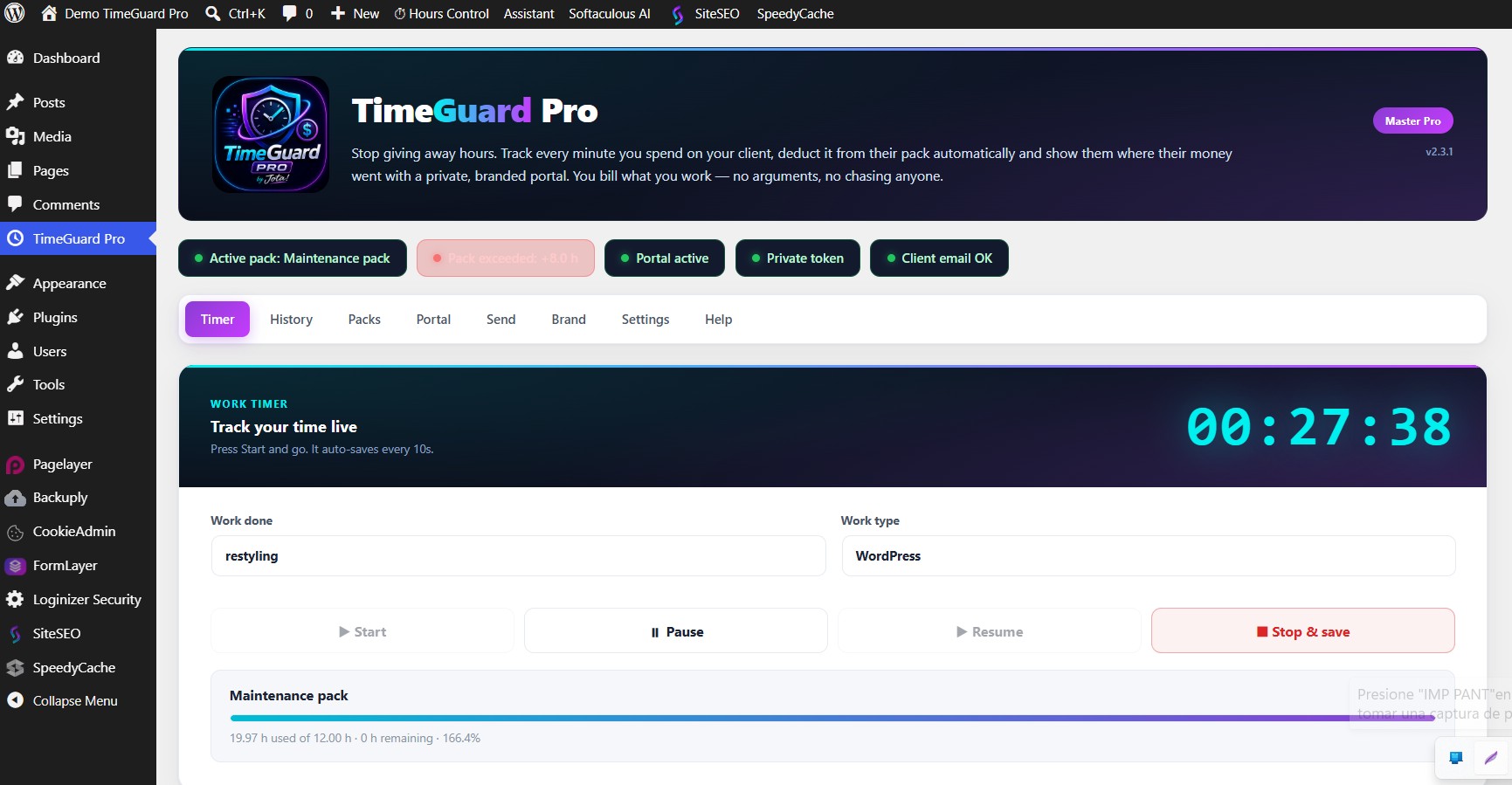The image size is (1512, 785).
Task: Open Softaculous AI in admin bar
Action: [x=610, y=13]
